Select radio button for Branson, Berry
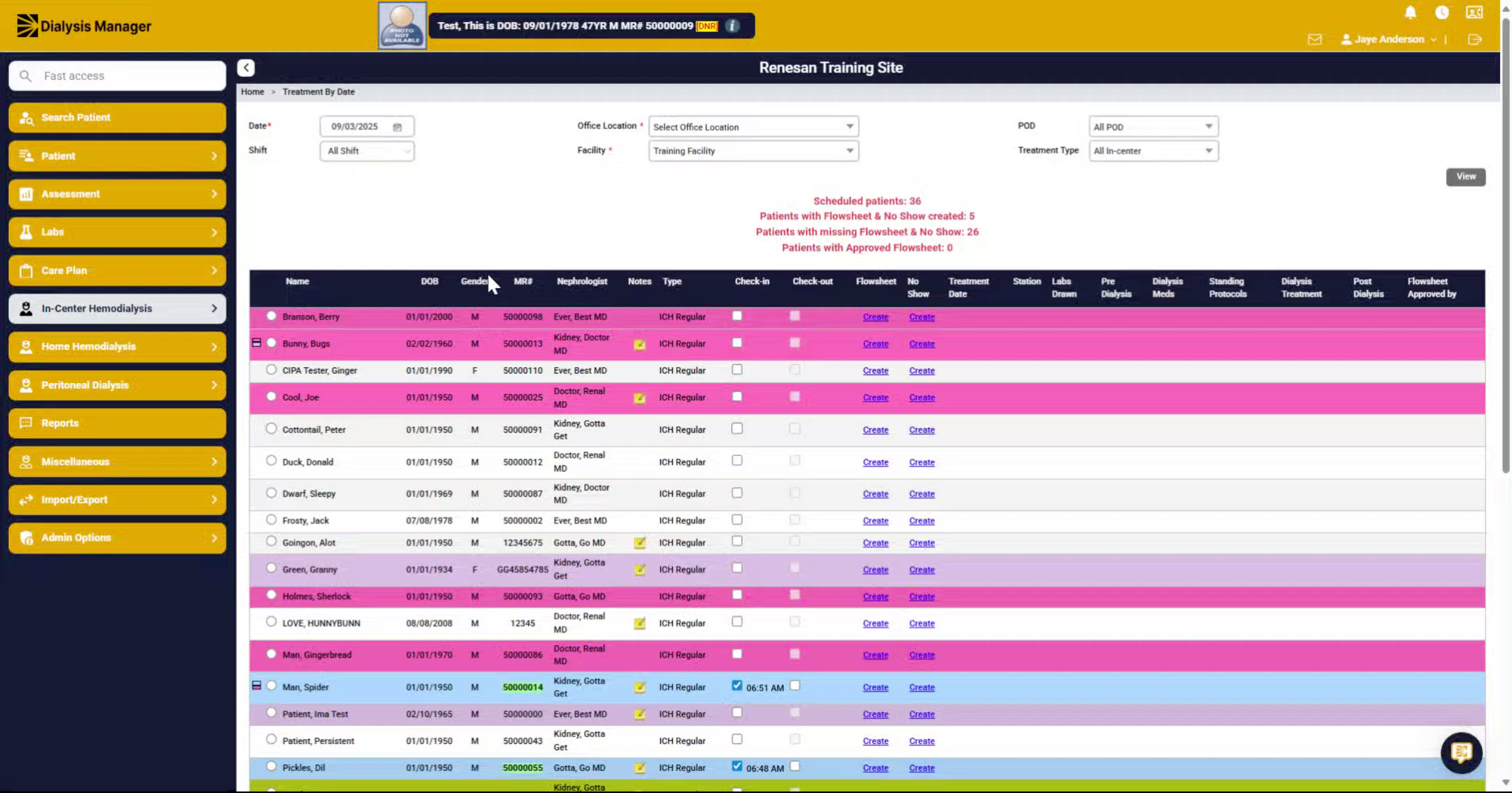The height and width of the screenshot is (793, 1512). click(271, 316)
